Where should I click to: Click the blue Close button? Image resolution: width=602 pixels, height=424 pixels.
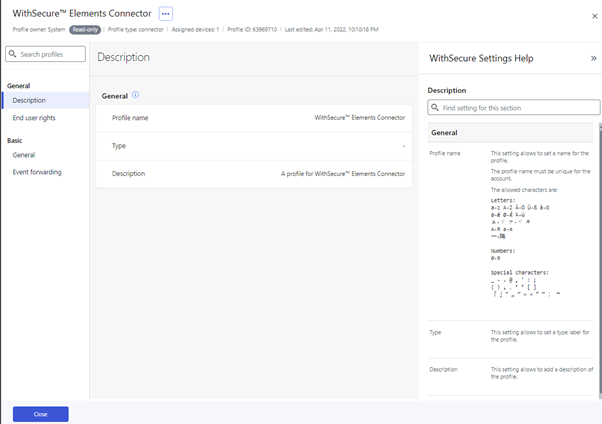click(41, 414)
